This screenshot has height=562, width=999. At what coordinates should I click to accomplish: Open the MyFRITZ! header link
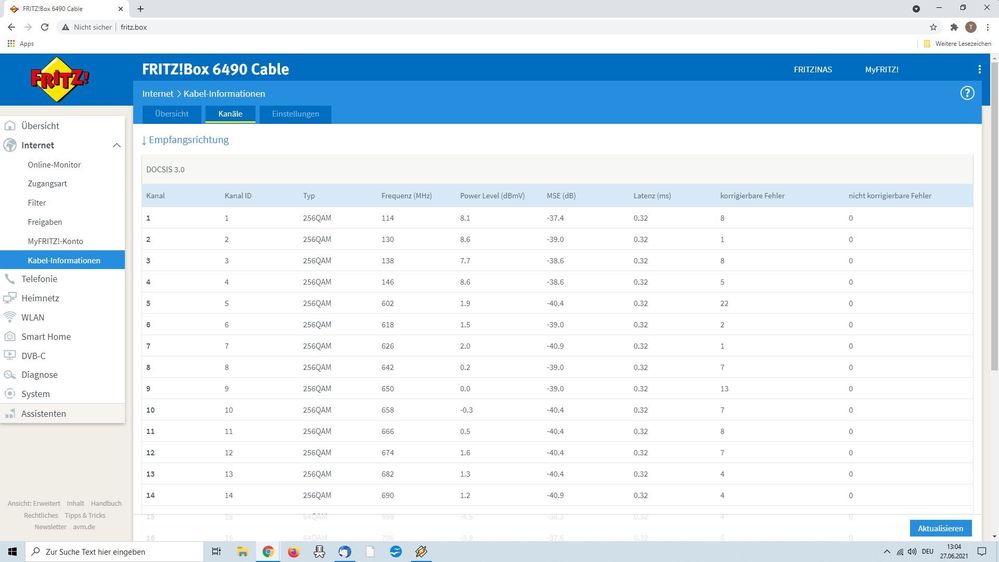pos(881,69)
